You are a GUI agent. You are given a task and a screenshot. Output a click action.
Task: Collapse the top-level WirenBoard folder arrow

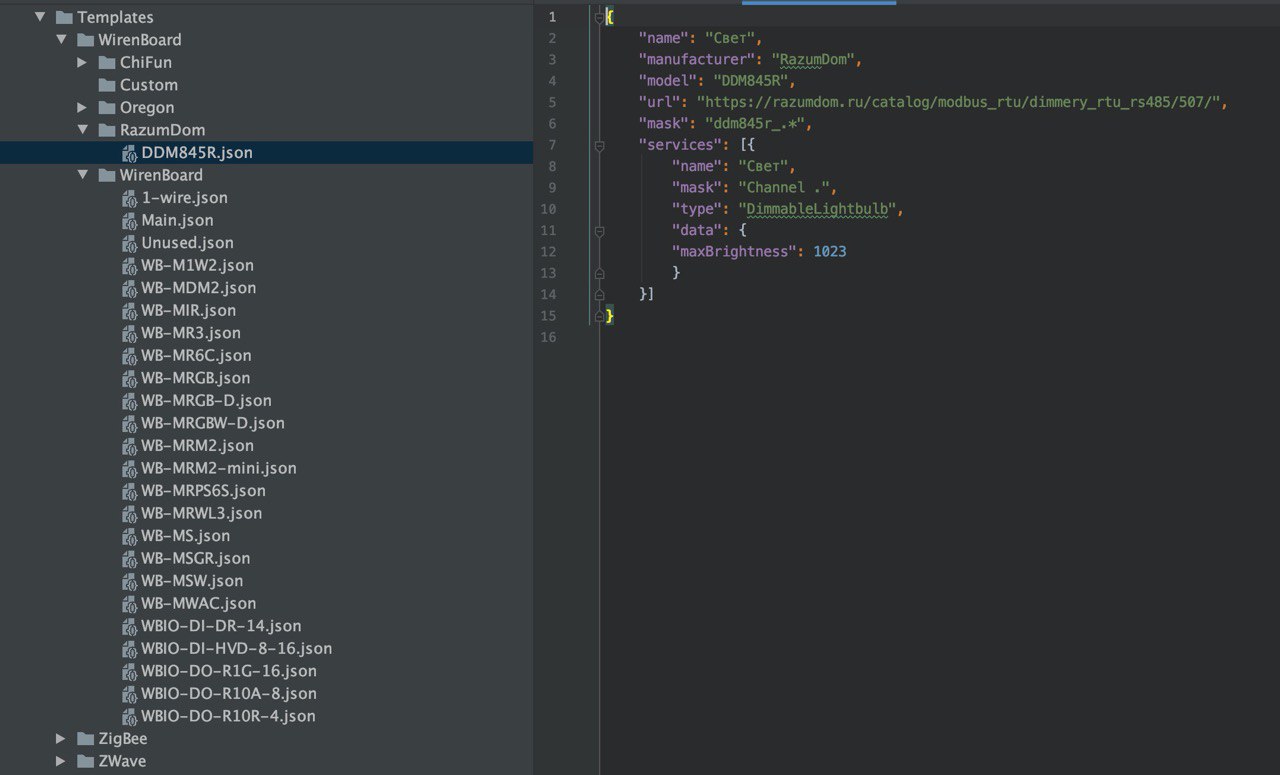61,40
